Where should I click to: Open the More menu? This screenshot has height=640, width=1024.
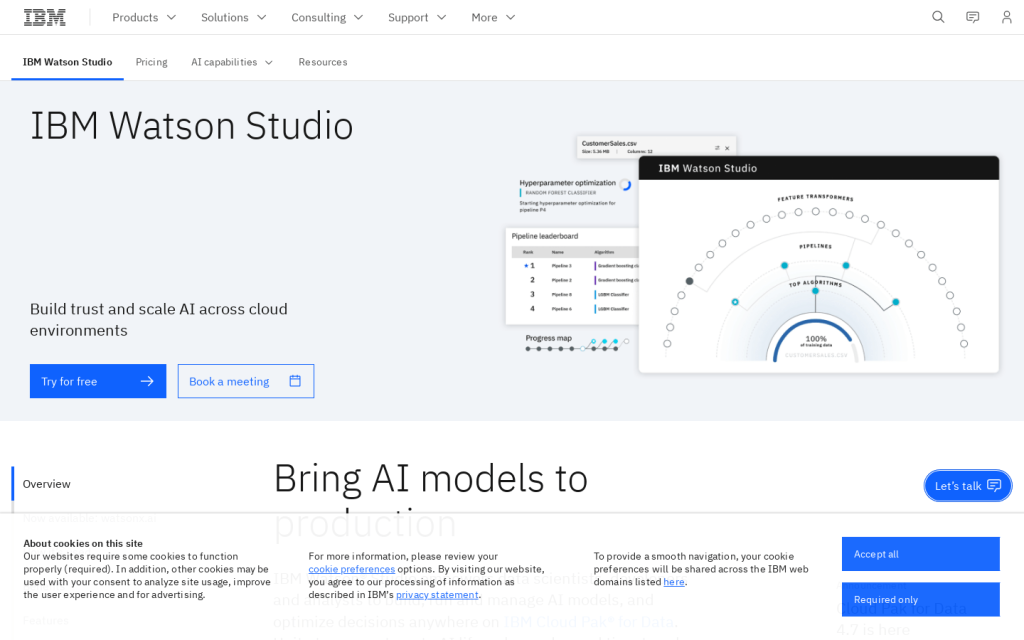click(x=494, y=17)
